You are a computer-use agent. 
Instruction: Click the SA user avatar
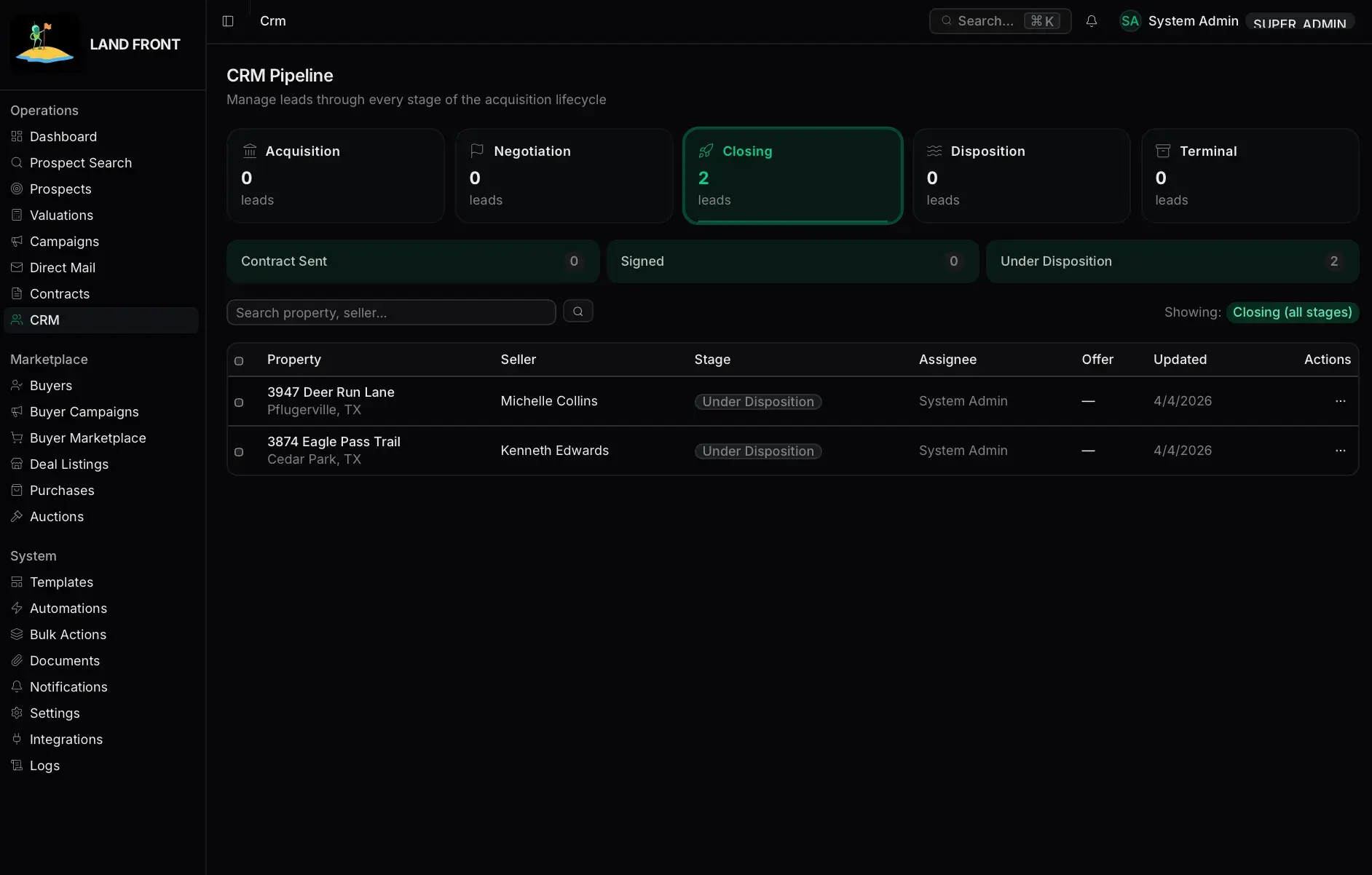1129,21
